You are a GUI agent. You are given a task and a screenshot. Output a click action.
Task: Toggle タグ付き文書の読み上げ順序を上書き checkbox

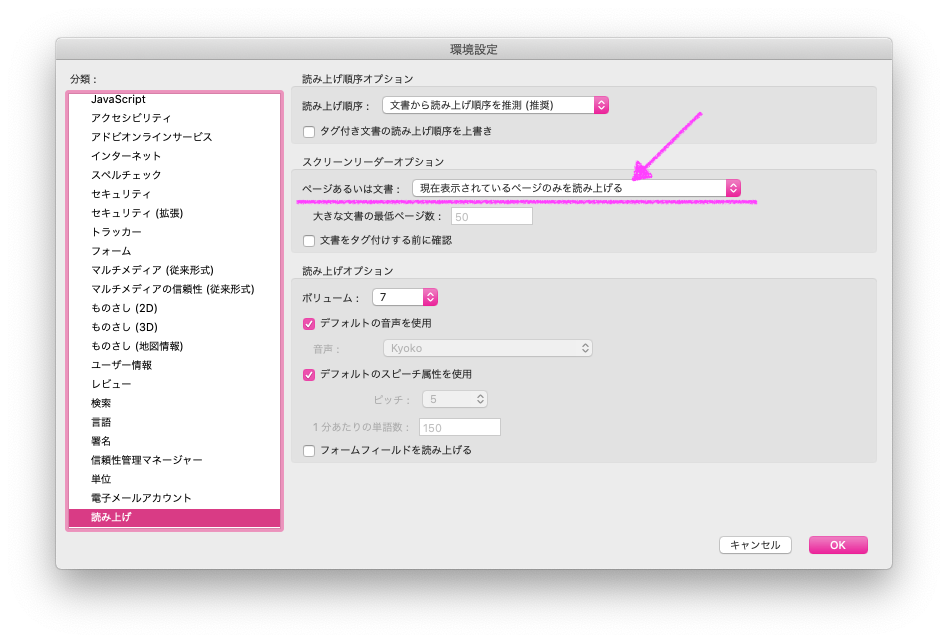[x=309, y=132]
